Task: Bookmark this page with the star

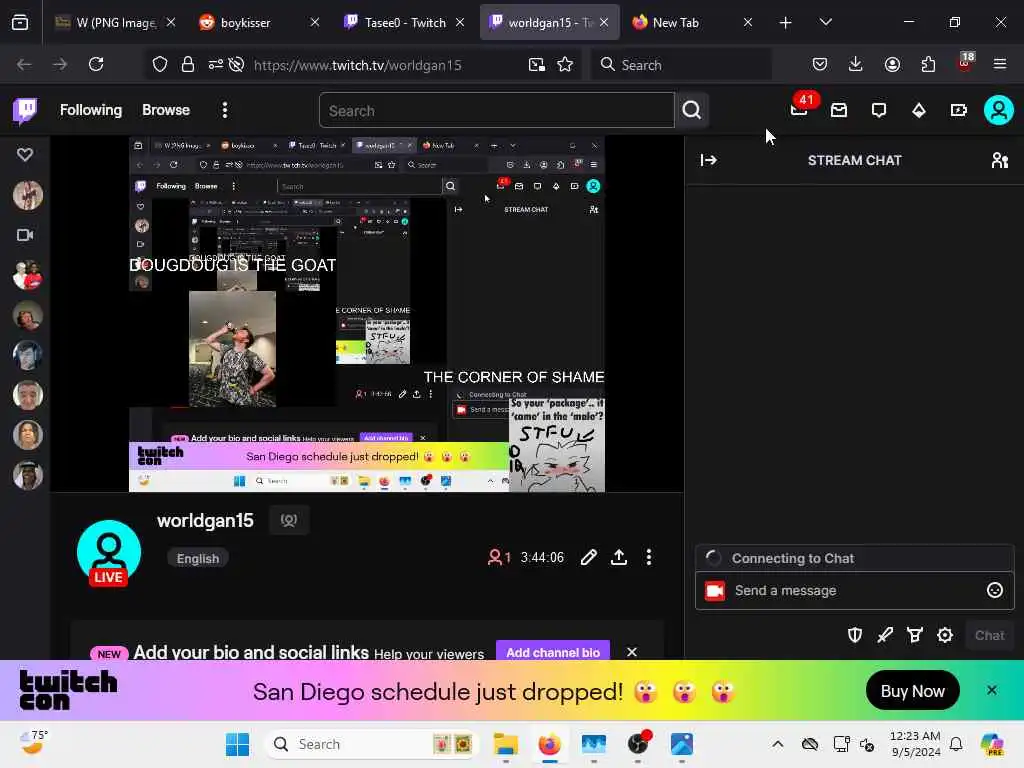Action: pos(566,64)
